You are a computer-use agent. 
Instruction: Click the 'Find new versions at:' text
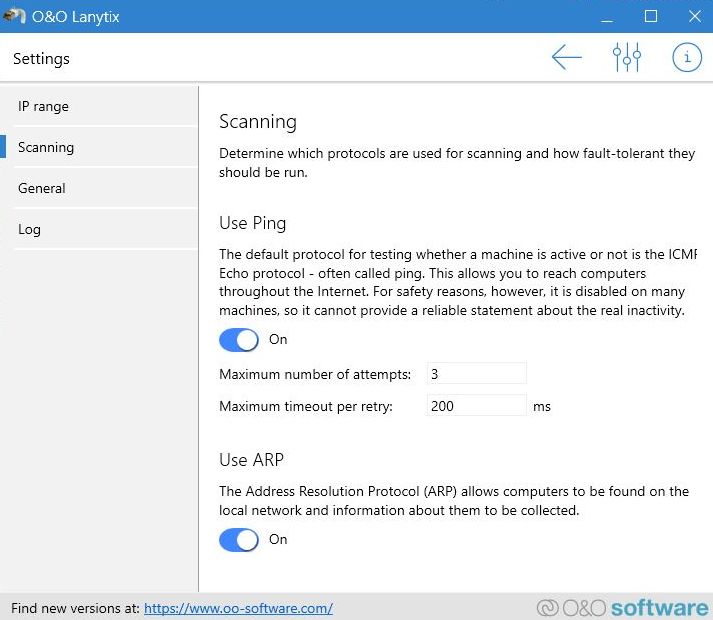[75, 608]
